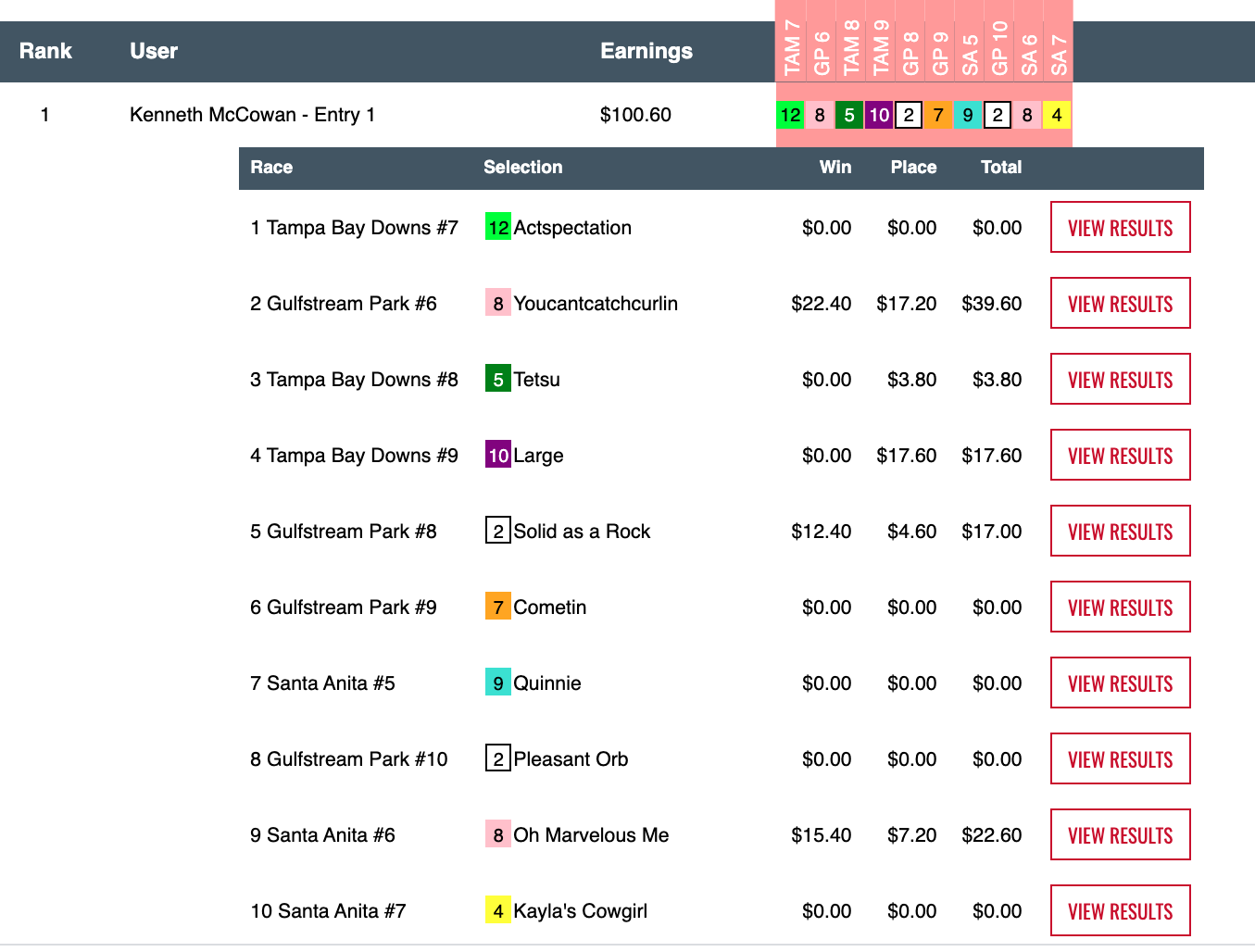Click the Earnings column header
The image size is (1255, 952).
tap(646, 51)
